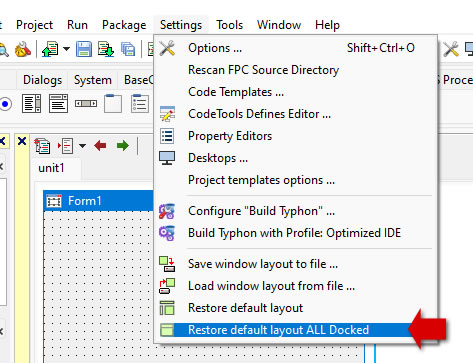The image size is (473, 363).
Task: Click the jump-to list icon in the editor toolbar
Action: (x=66, y=146)
